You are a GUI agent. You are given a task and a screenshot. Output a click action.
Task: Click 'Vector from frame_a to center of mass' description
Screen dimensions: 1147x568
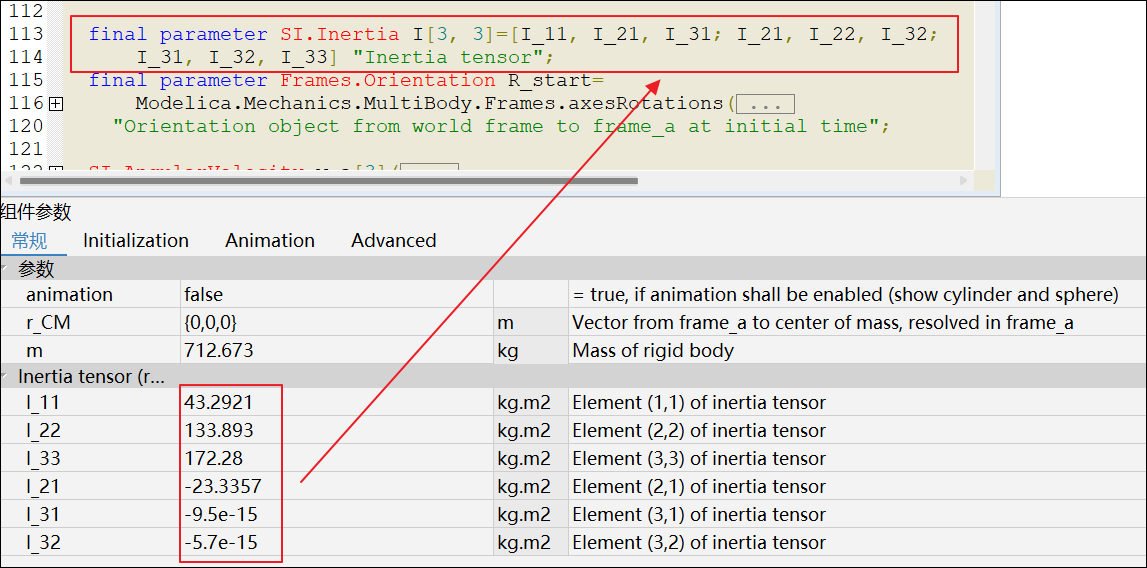[822, 322]
